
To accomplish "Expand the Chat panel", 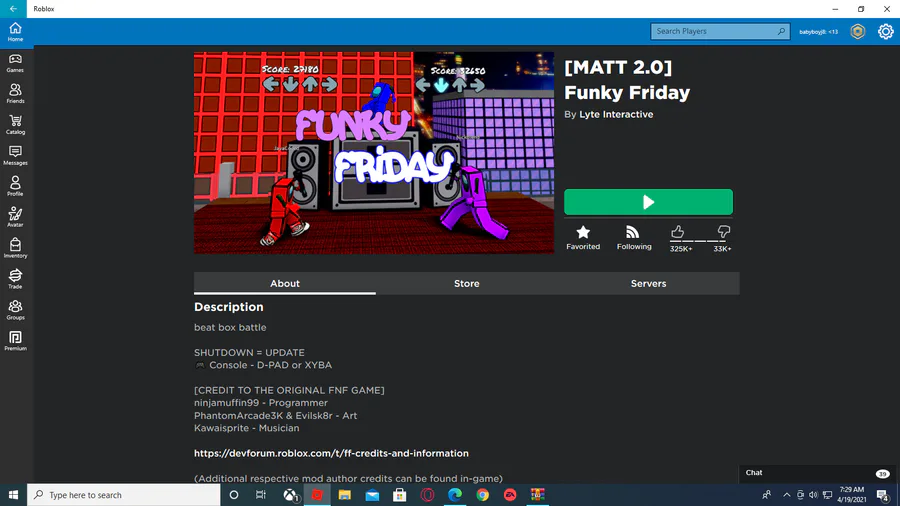I will 819,473.
